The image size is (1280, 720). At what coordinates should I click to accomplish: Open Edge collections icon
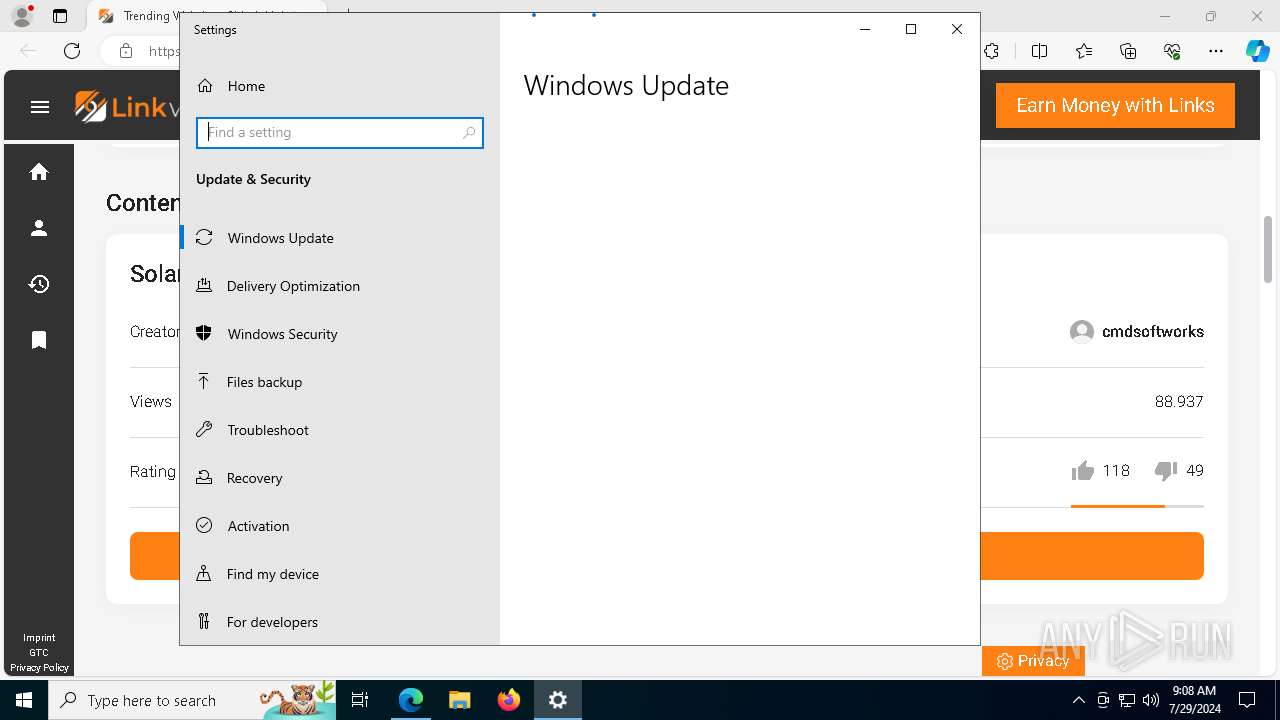tap(1128, 51)
